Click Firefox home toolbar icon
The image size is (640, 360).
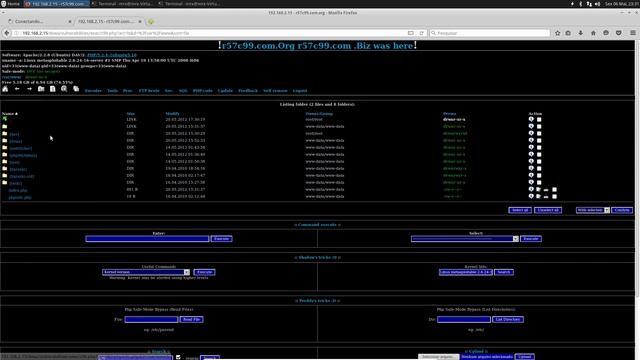point(593,33)
